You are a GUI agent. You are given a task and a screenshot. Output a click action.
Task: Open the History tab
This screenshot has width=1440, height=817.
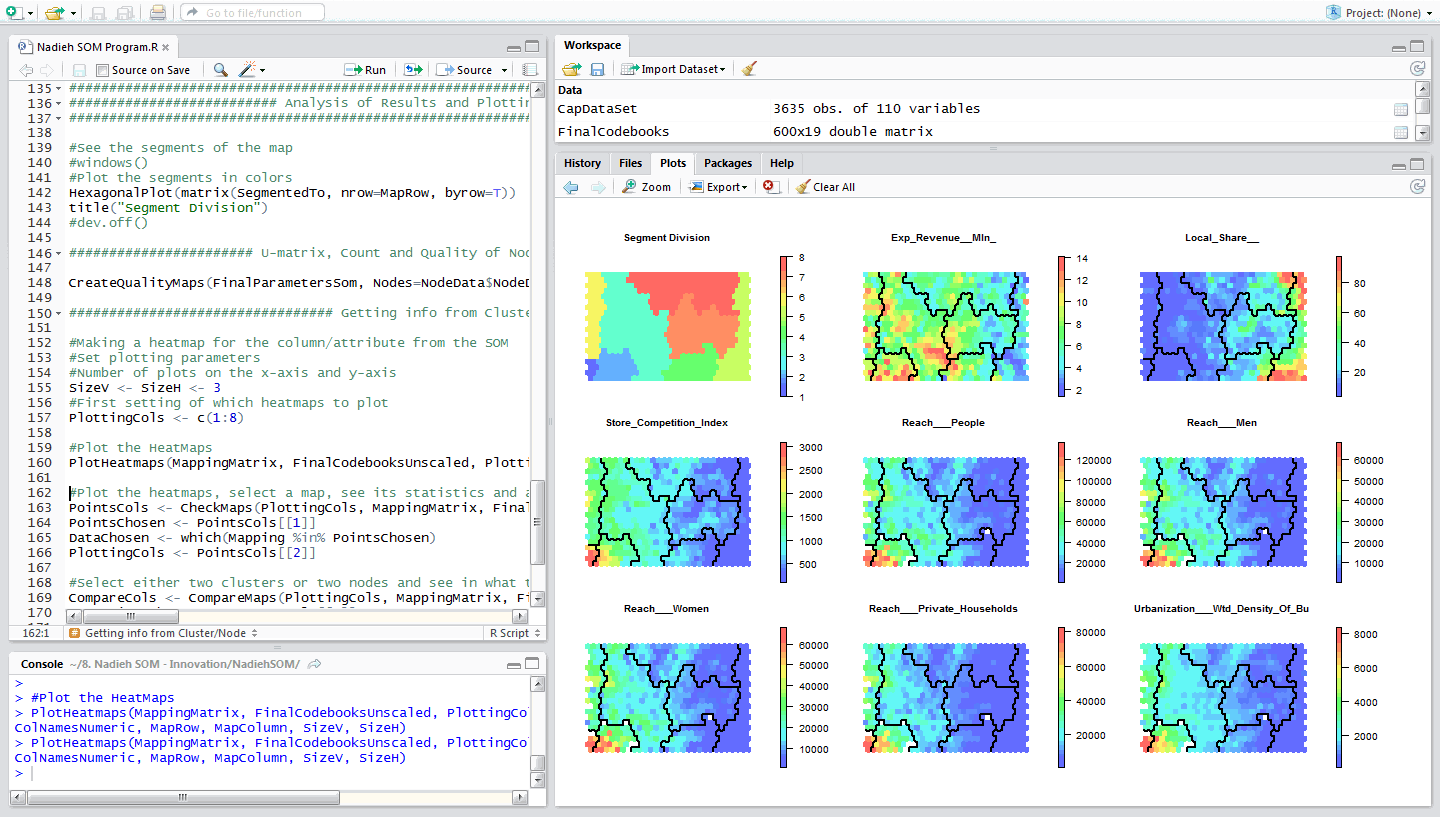pos(582,163)
